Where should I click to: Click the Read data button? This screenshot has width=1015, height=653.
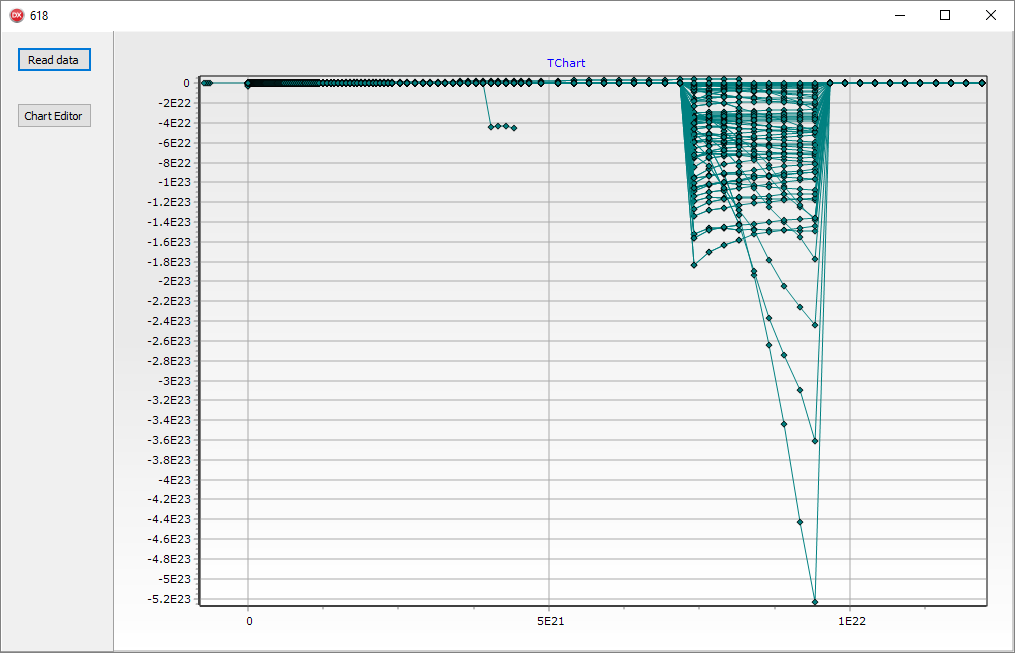[x=54, y=60]
